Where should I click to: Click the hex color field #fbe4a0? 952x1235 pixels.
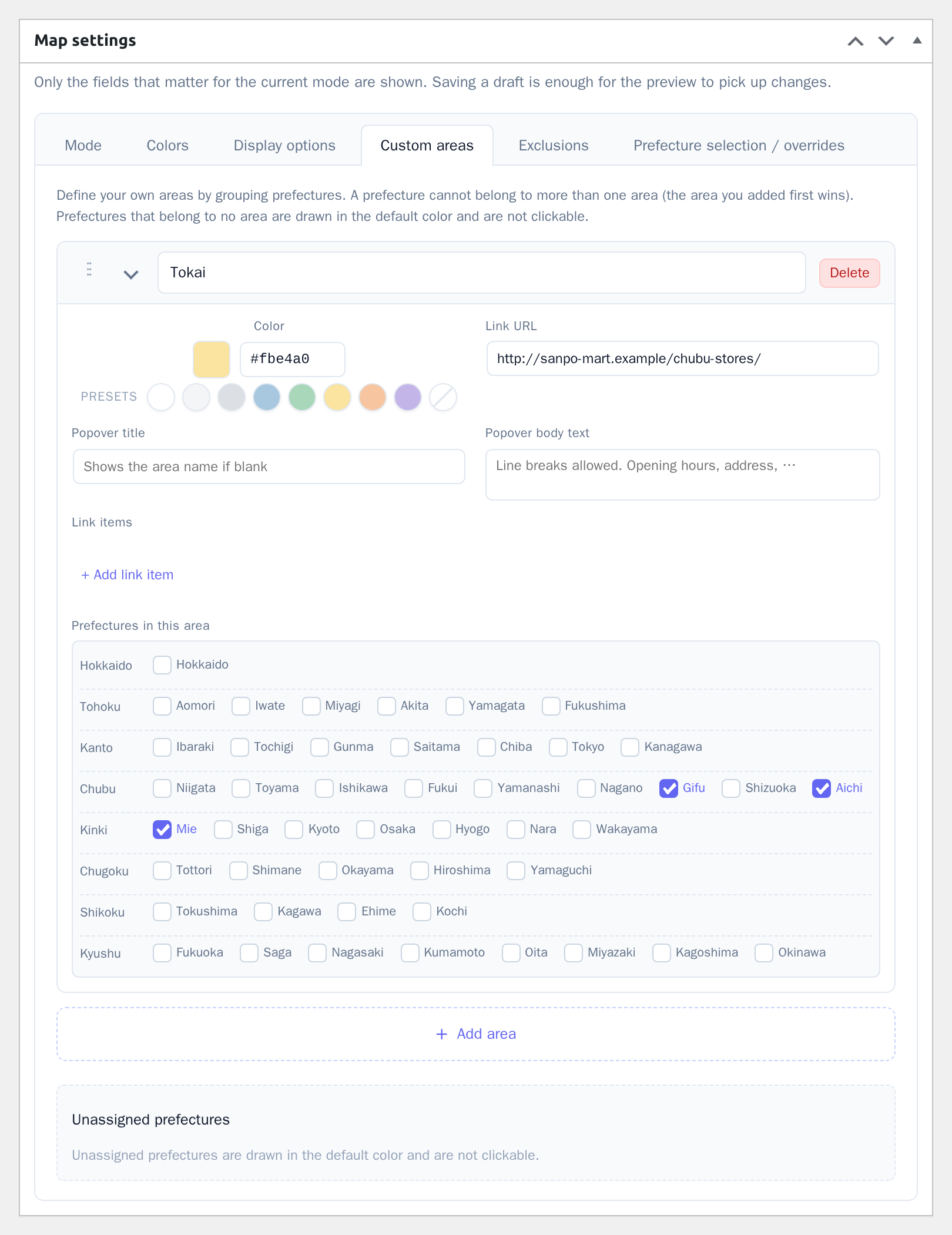click(x=292, y=359)
